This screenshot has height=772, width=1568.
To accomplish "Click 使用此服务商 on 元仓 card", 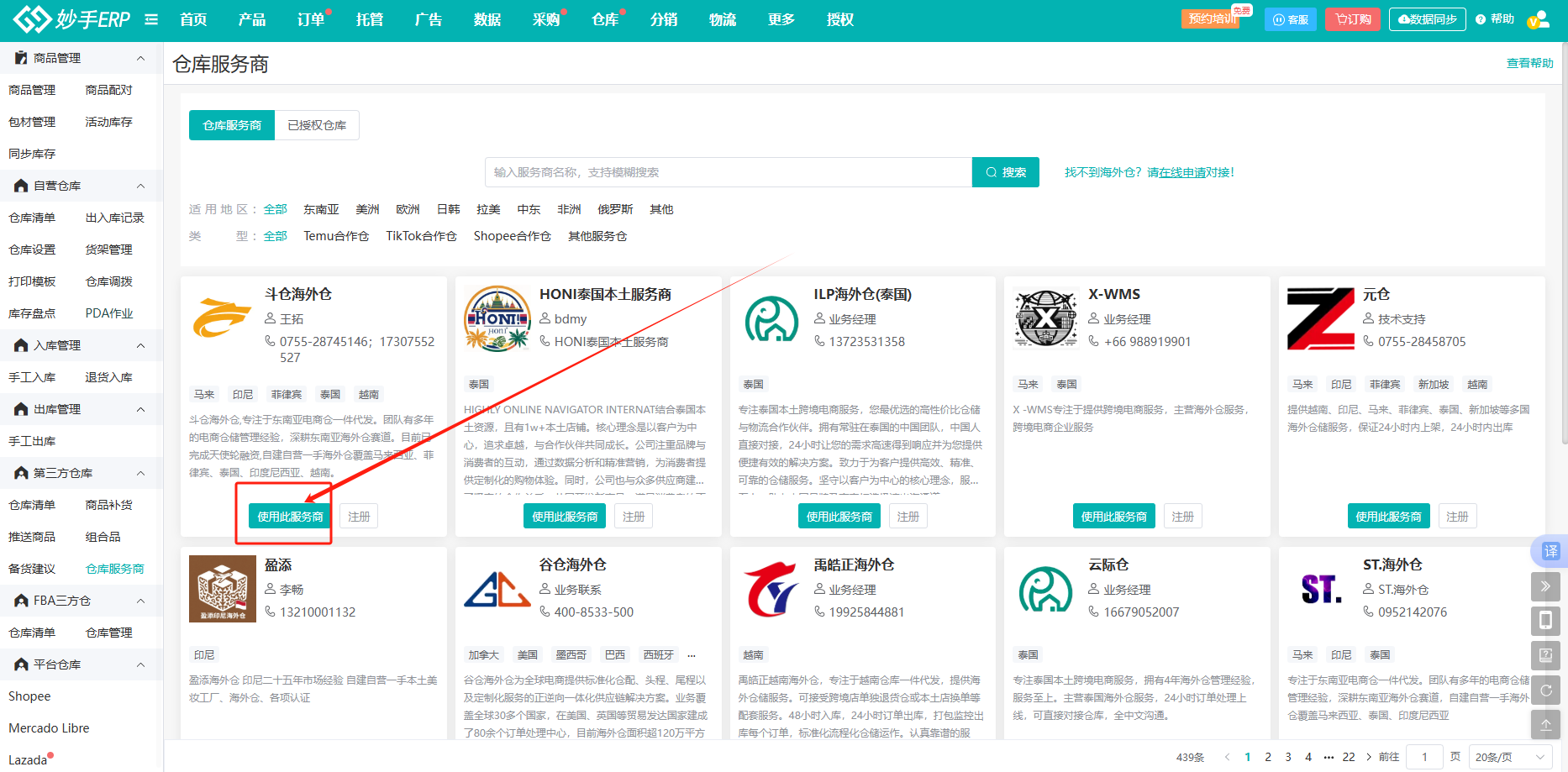I will 1388,516.
